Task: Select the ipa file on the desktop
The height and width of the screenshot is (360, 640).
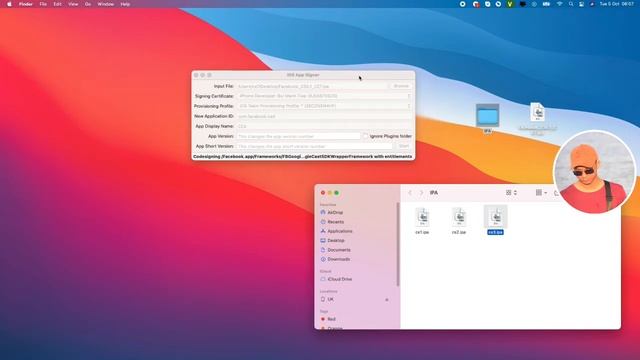Action: tap(538, 112)
